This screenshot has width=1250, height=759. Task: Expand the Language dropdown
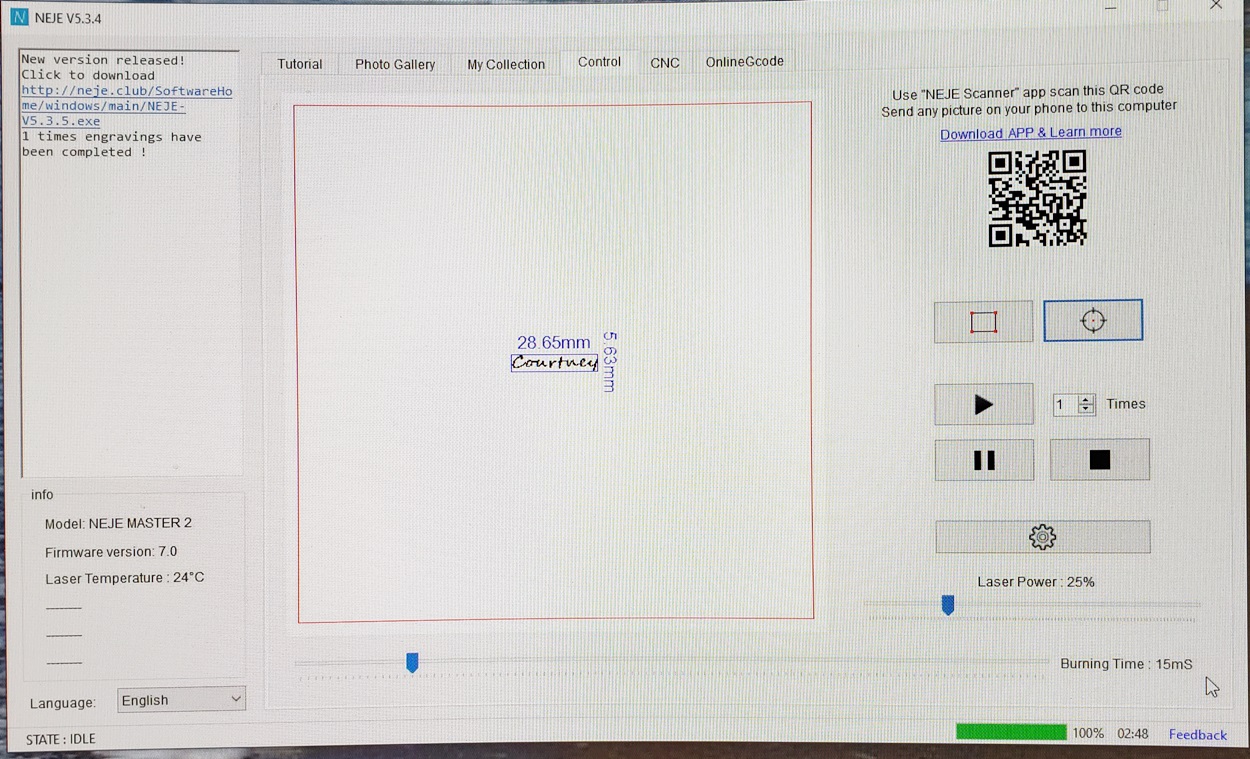tap(181, 700)
